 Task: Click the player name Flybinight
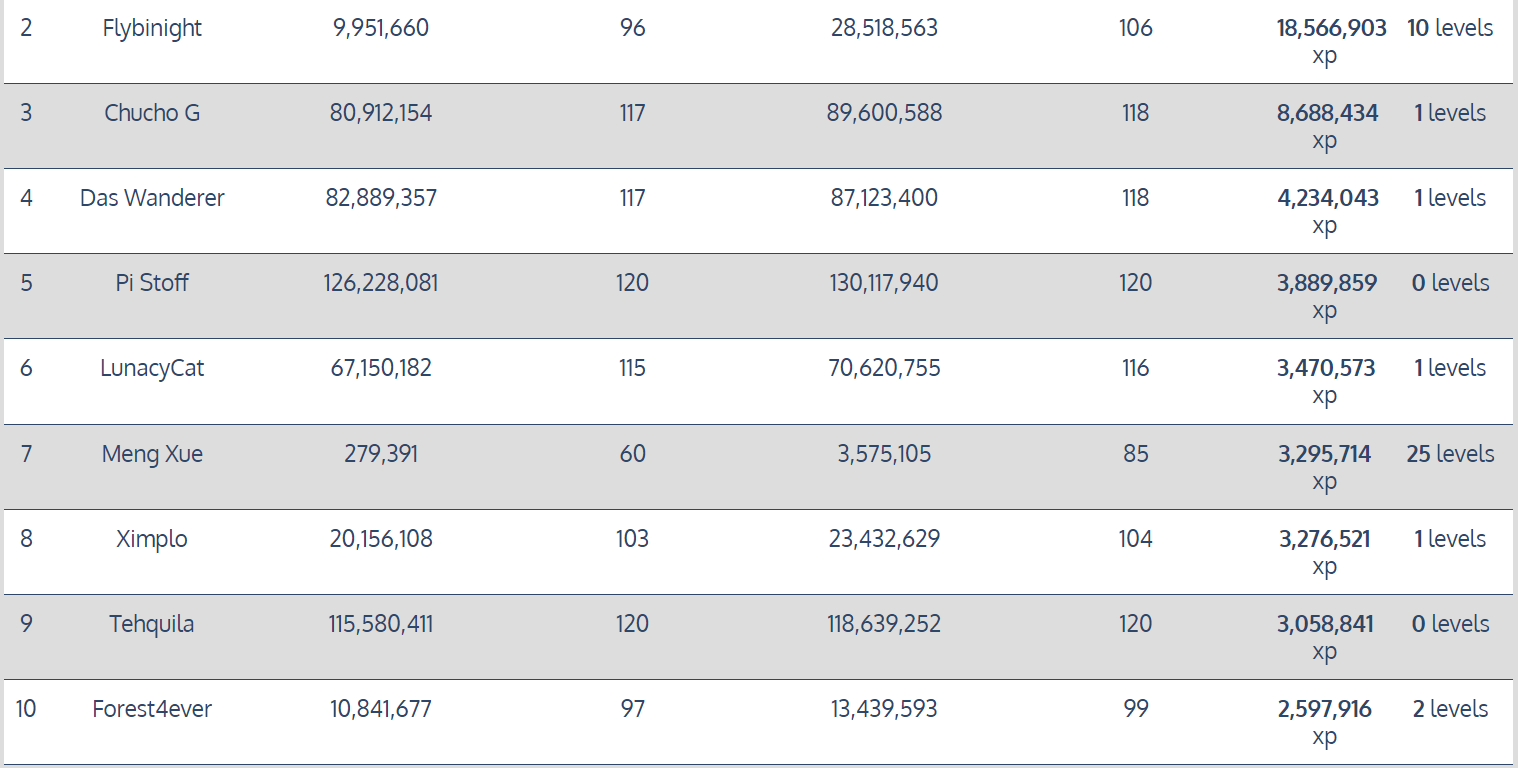coord(152,28)
